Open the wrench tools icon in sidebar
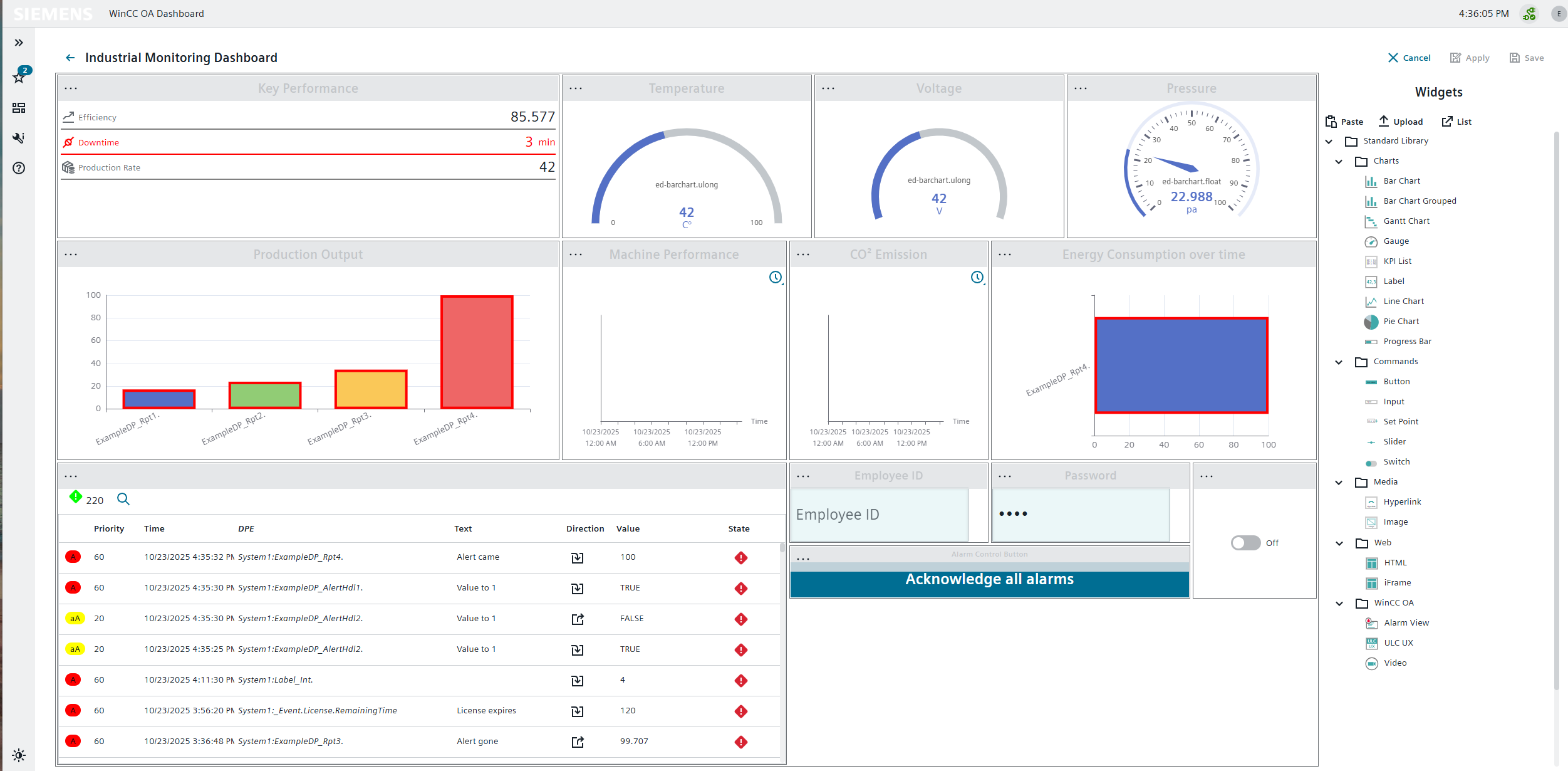 tap(19, 138)
